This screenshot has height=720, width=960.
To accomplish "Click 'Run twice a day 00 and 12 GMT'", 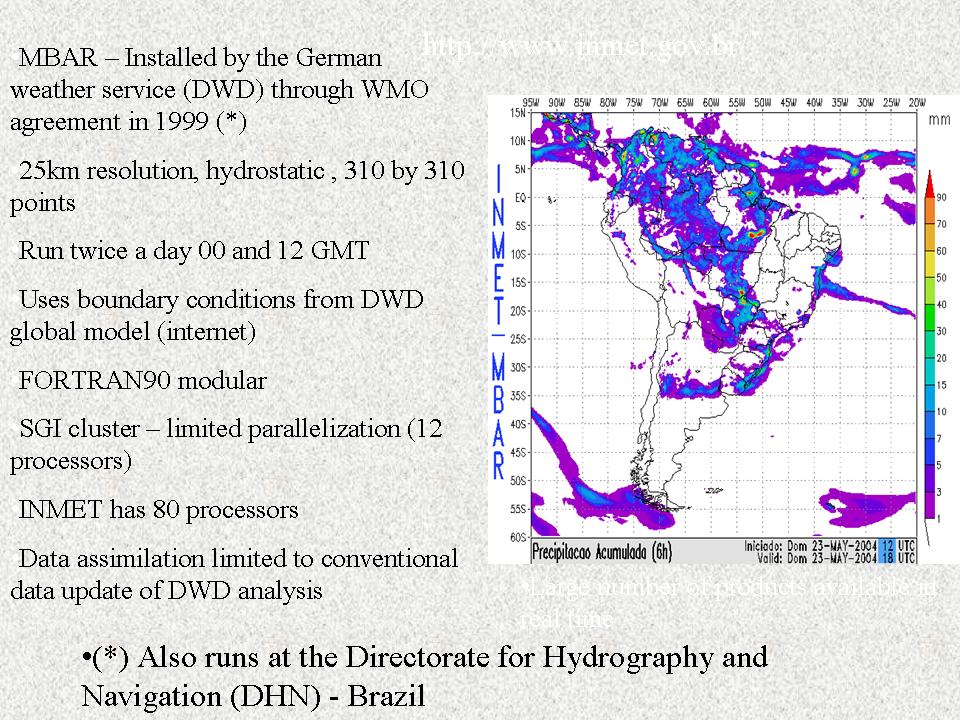I will 193,251.
